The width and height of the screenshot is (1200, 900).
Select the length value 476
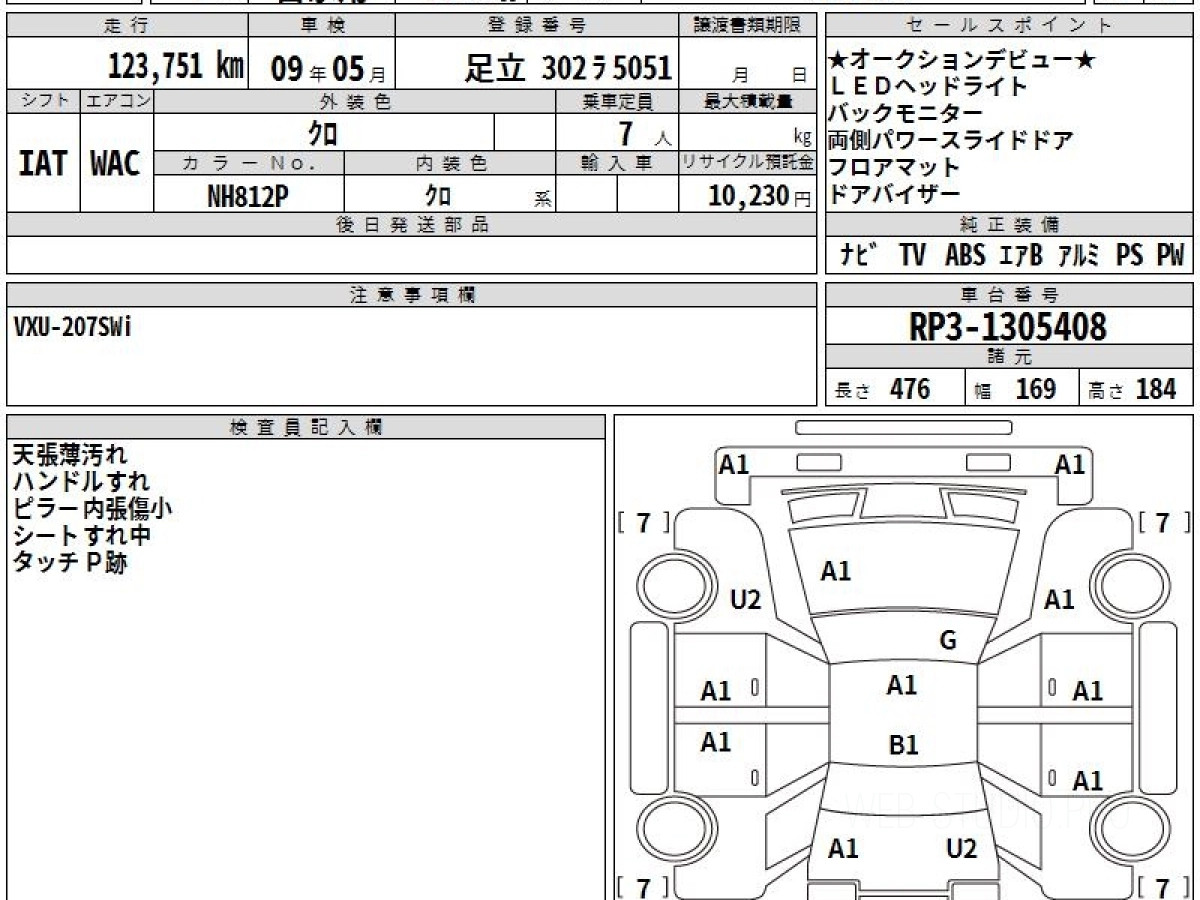tap(910, 389)
